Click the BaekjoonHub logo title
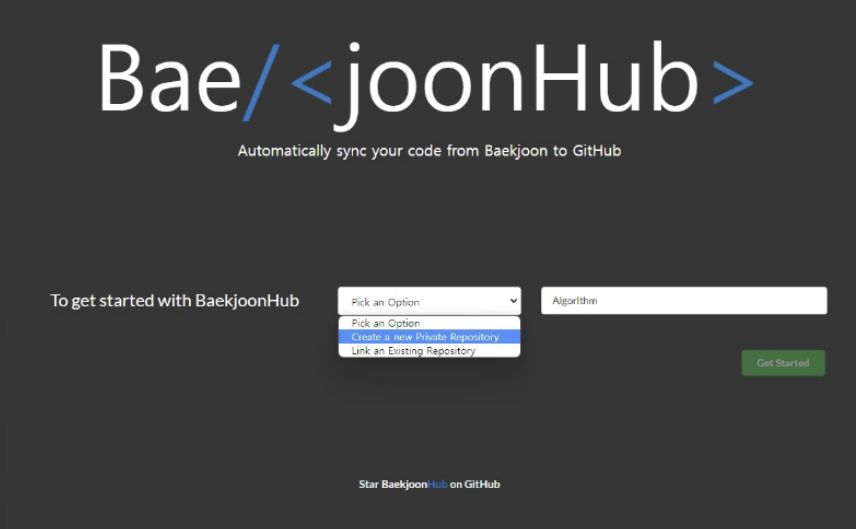Viewport: 856px width, 529px height. tap(426, 85)
